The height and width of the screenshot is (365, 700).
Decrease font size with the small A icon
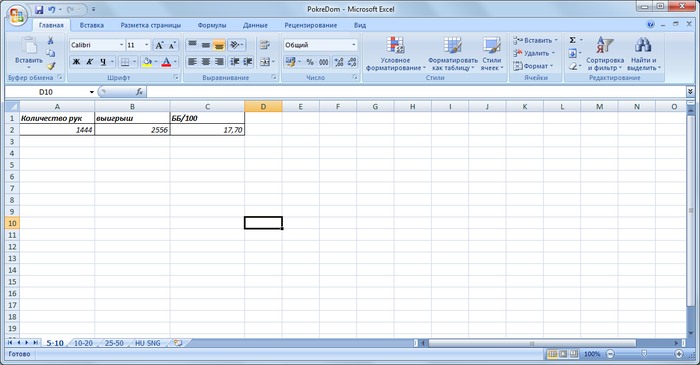pos(172,45)
